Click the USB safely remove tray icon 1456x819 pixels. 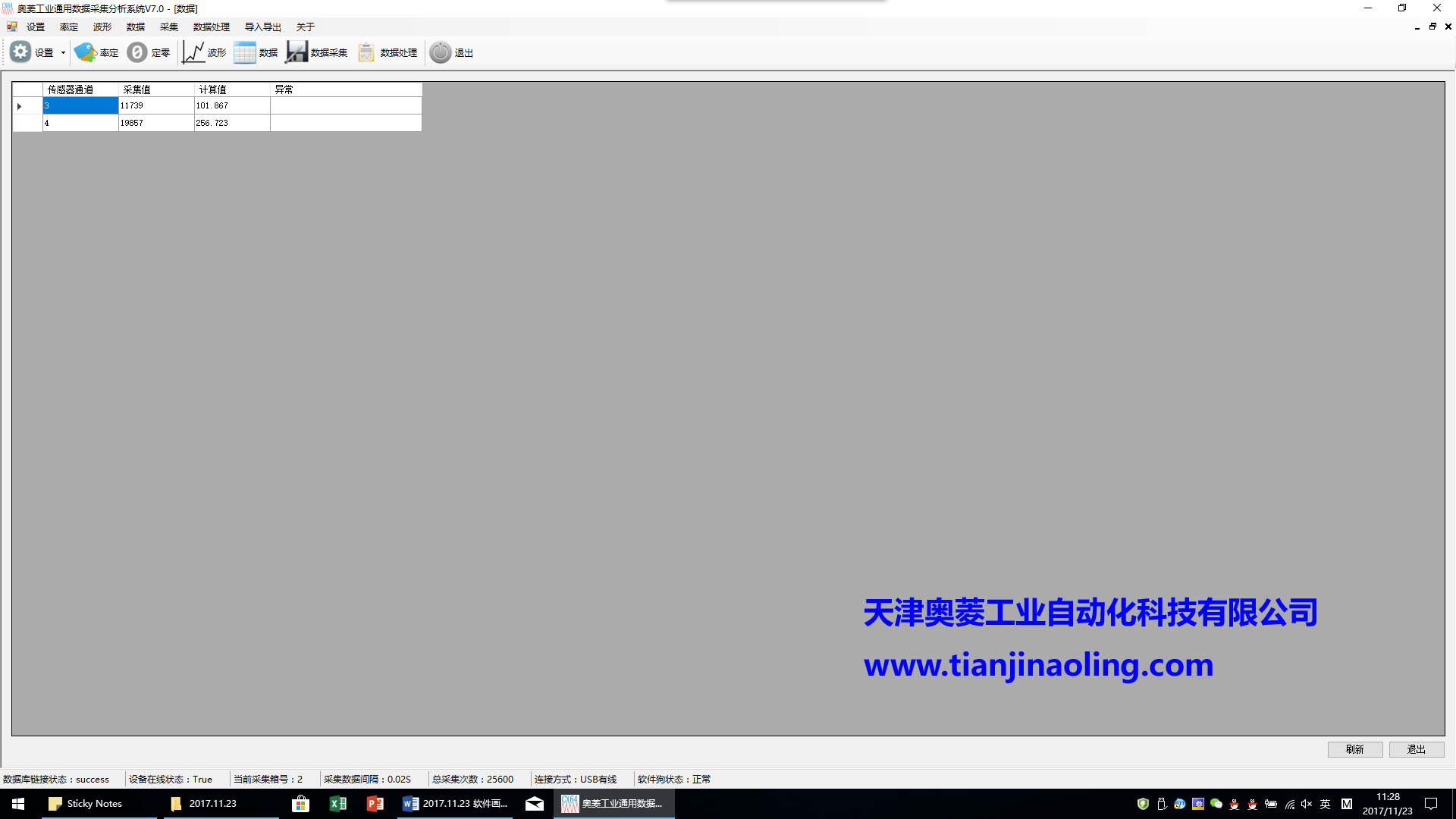click(x=1161, y=804)
